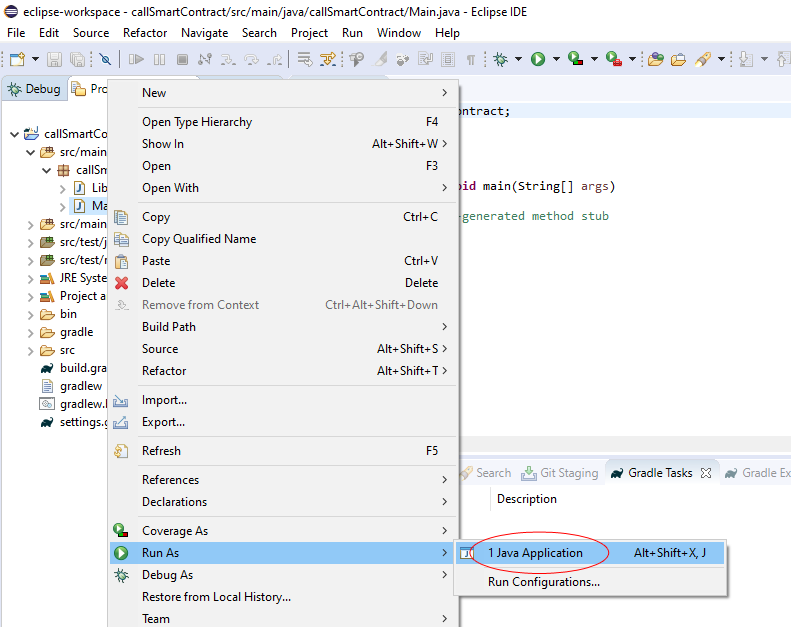Click Import... in context menu
Viewport: 791px width, 627px height.
tap(282, 400)
